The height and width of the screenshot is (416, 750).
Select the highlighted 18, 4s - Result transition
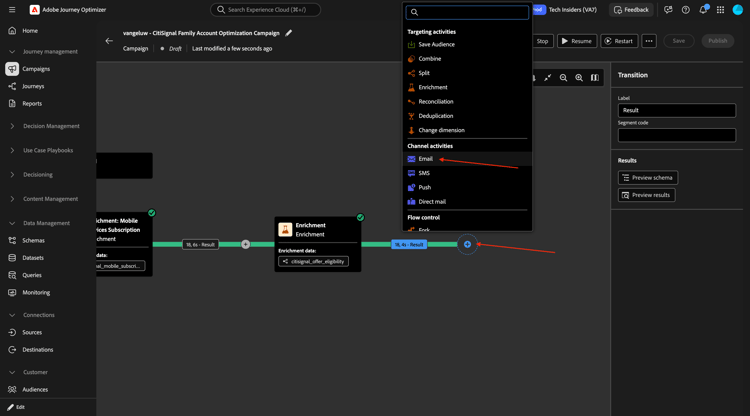coord(409,244)
